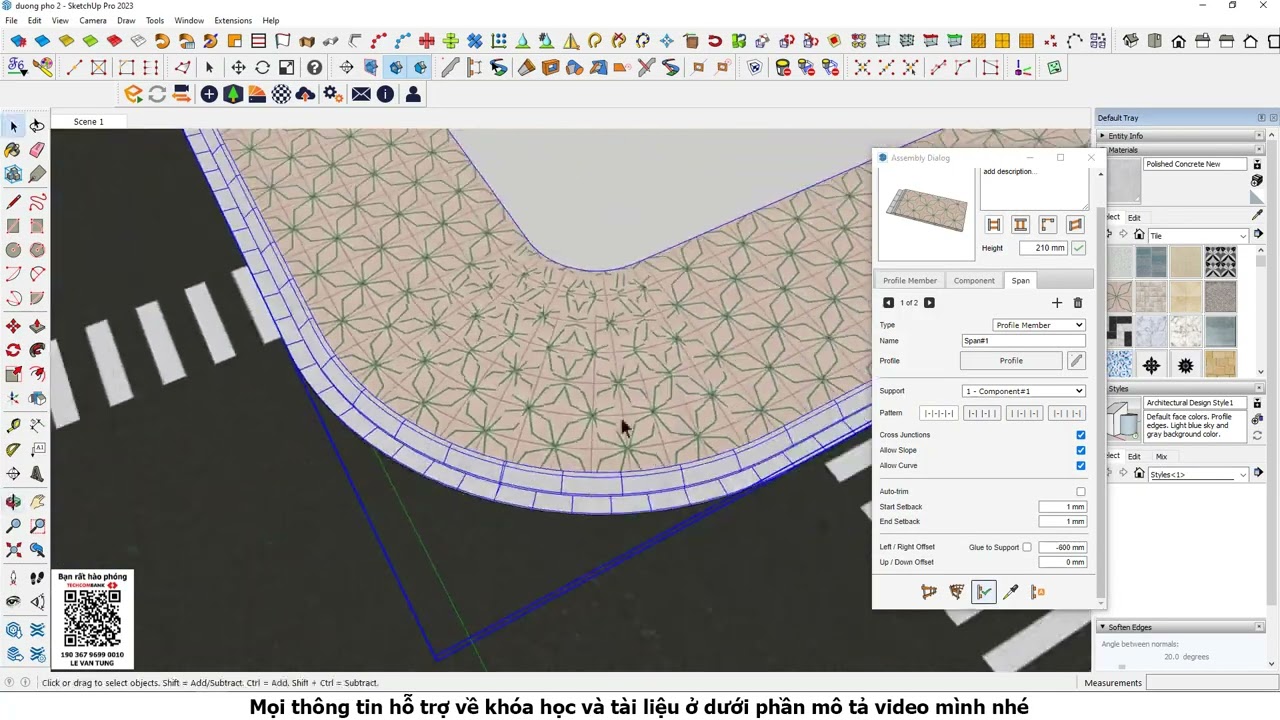
Task: Select the first span pattern button
Action: tap(938, 413)
